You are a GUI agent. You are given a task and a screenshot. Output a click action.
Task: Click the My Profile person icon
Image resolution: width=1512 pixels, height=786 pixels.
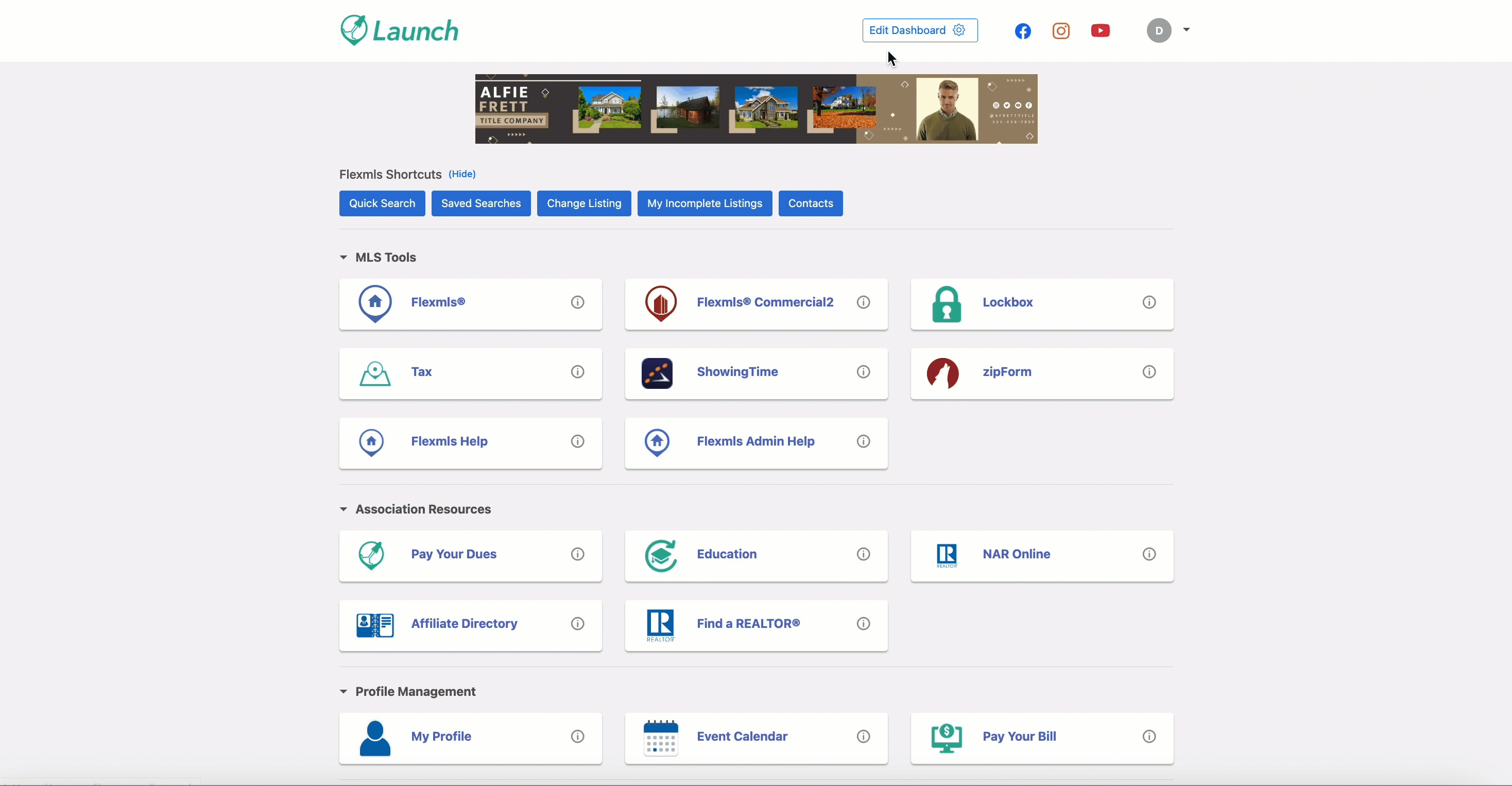(x=374, y=739)
